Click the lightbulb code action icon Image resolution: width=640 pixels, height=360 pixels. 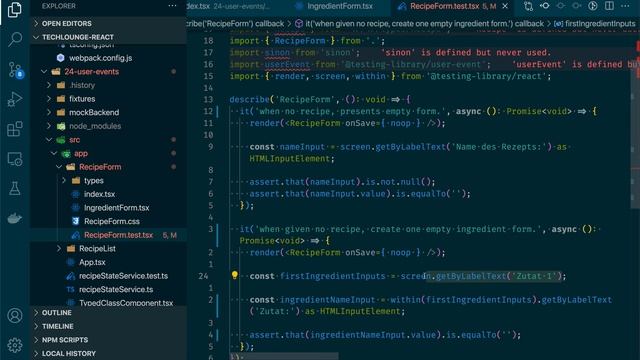234,275
